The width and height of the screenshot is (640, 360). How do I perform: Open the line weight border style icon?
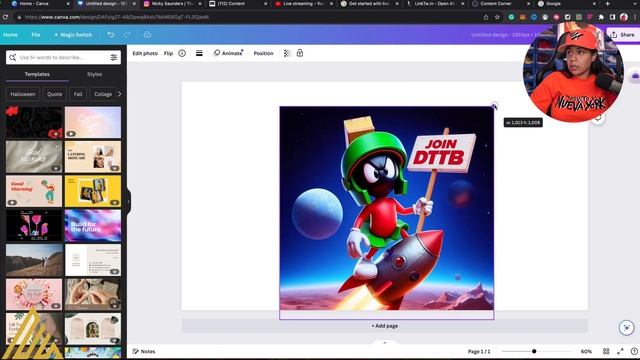(x=199, y=53)
